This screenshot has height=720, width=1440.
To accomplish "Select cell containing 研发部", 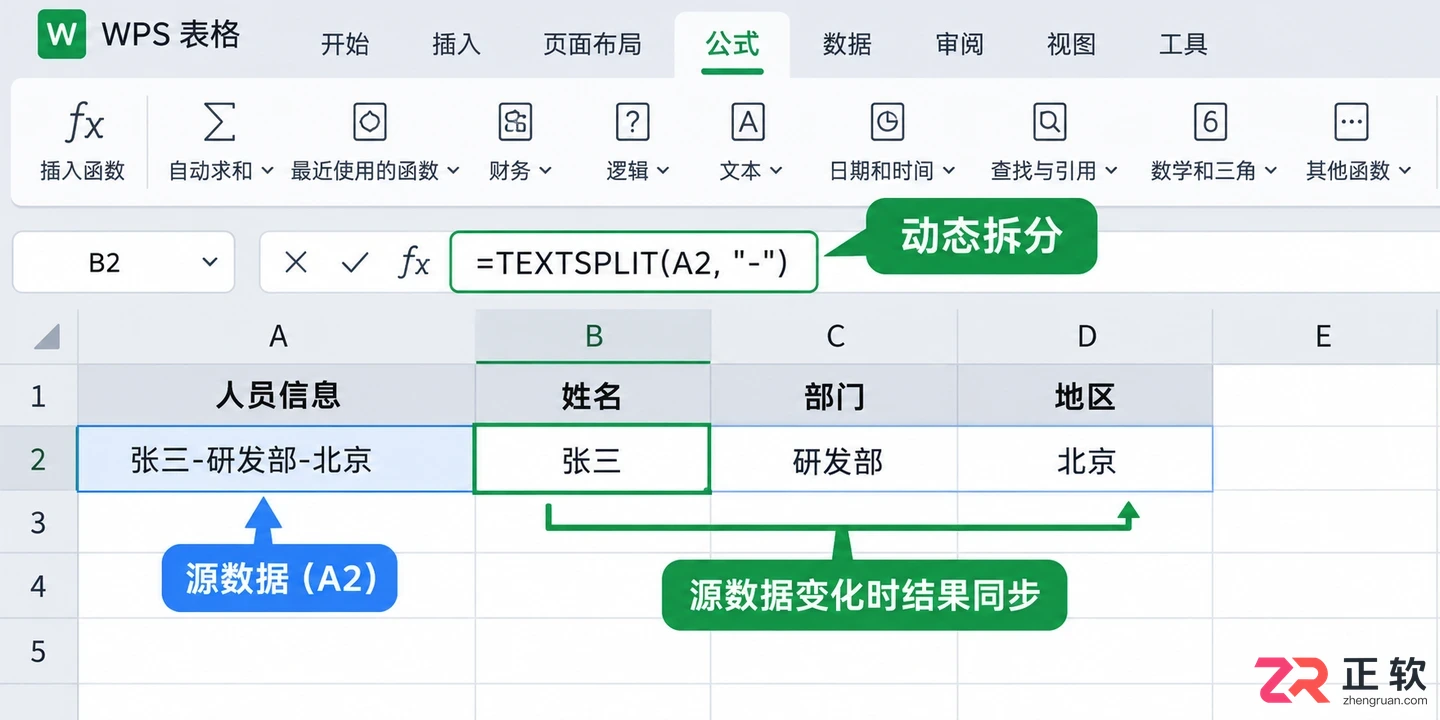I will pyautogui.click(x=835, y=459).
